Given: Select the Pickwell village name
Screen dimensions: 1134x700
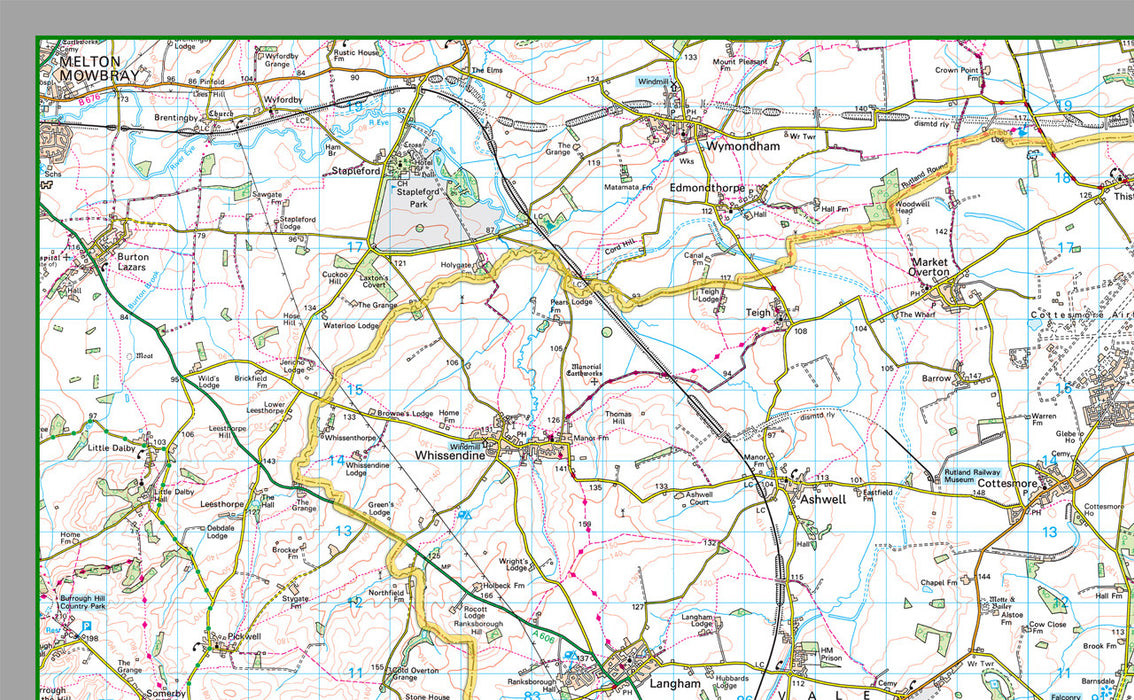Looking at the screenshot, I should pos(244,636).
